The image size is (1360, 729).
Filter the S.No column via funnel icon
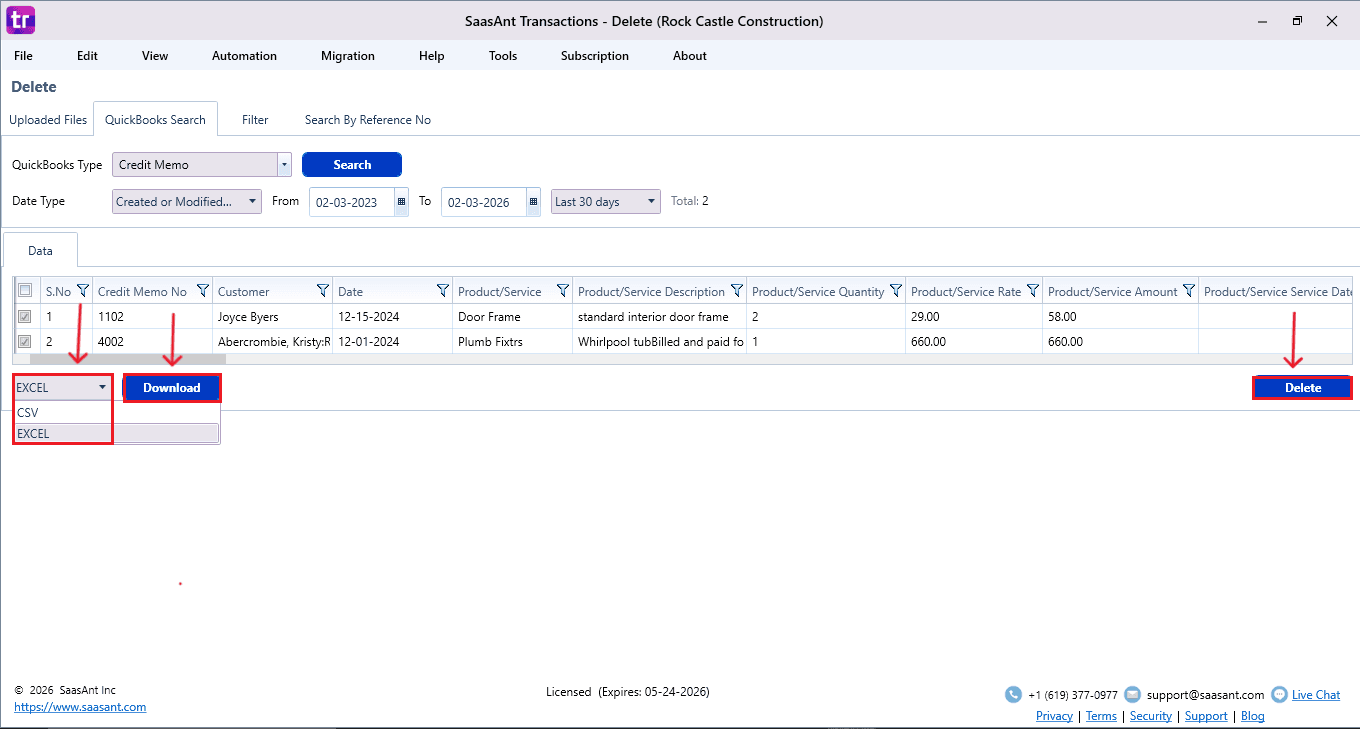pyautogui.click(x=83, y=291)
